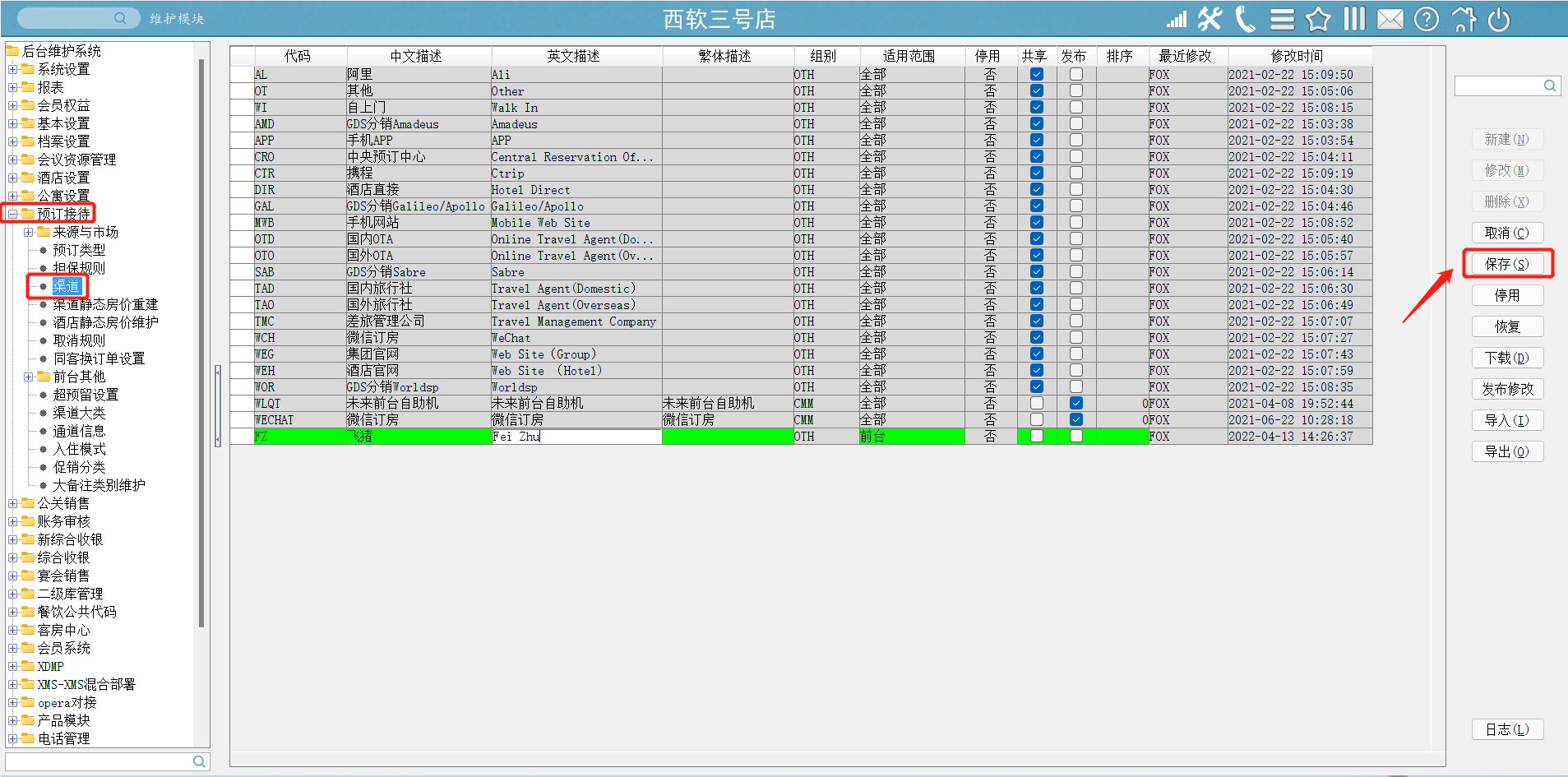
Task: Select 预订类型 in the tree
Action: 79,250
